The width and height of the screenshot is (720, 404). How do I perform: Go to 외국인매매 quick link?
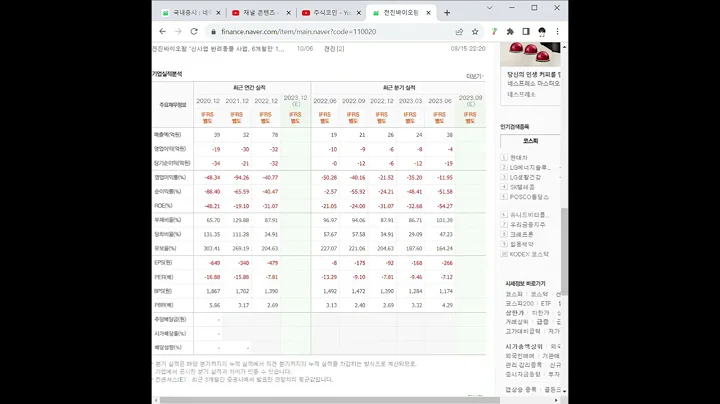click(x=520, y=356)
